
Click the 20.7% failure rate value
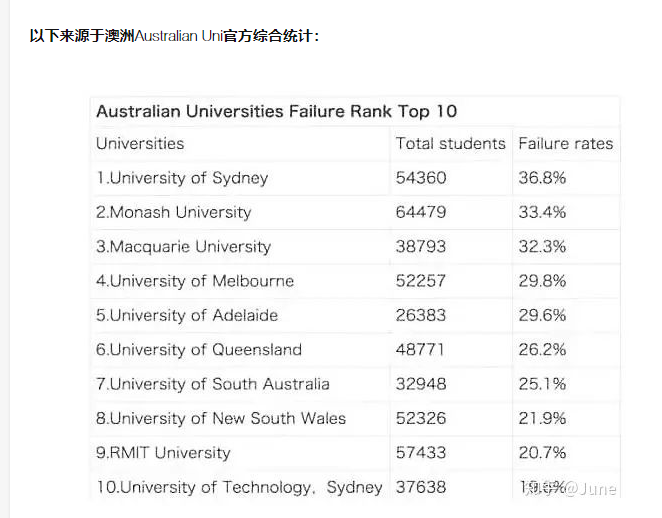[542, 453]
